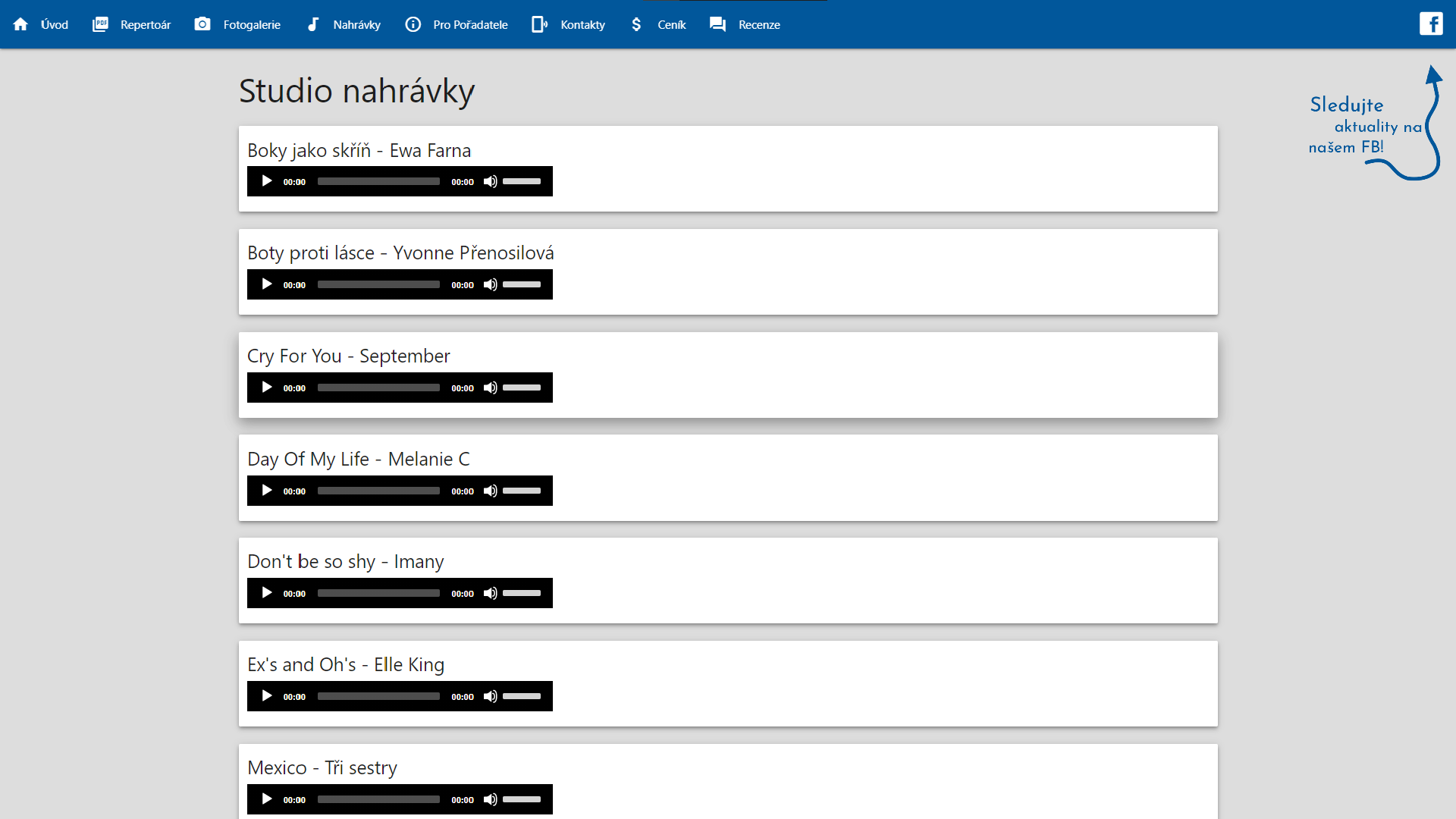The width and height of the screenshot is (1456, 819).
Task: Click the chat bubble icon for Recenze
Action: click(x=717, y=24)
